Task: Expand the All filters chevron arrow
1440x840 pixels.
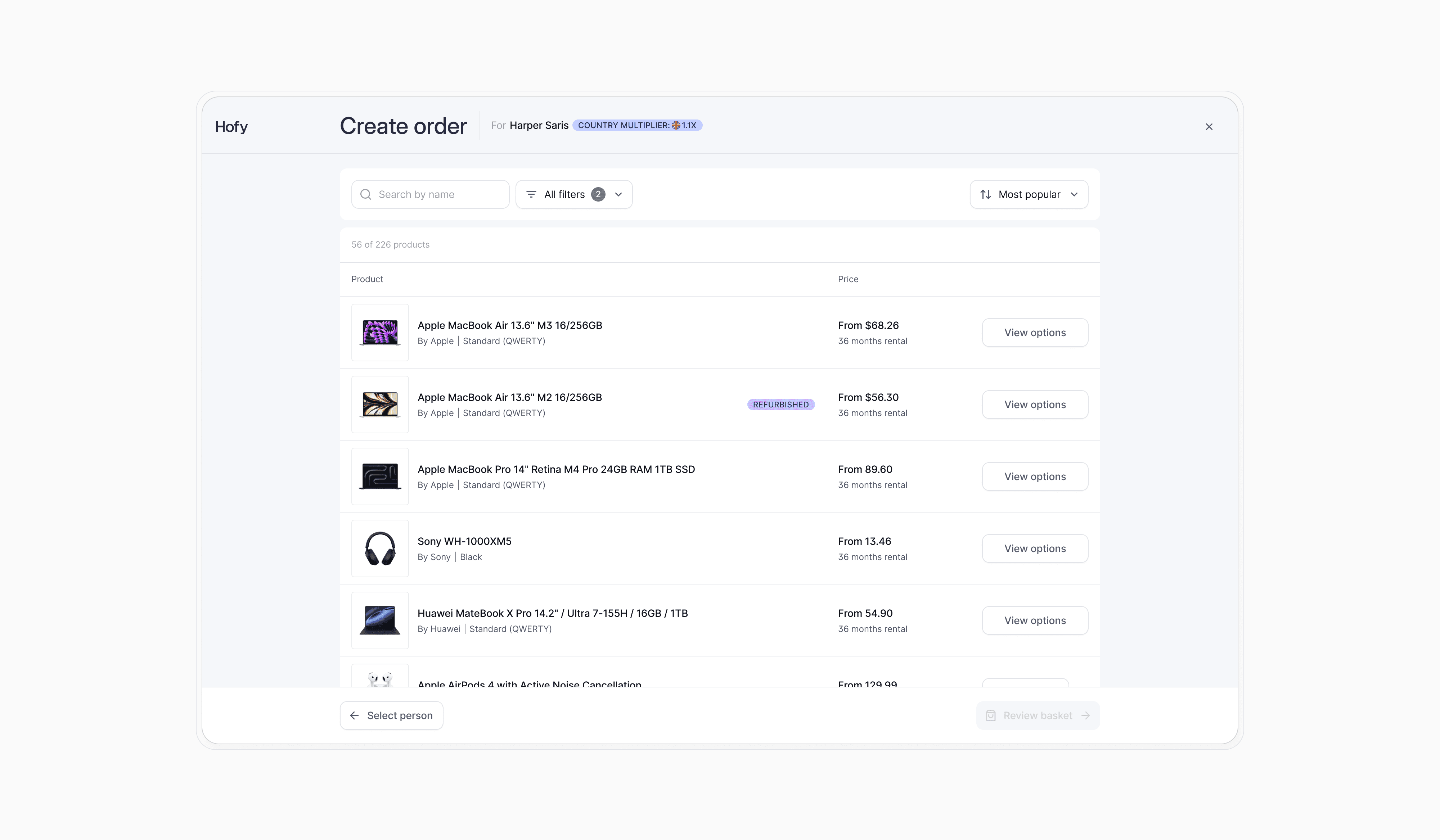Action: point(618,194)
